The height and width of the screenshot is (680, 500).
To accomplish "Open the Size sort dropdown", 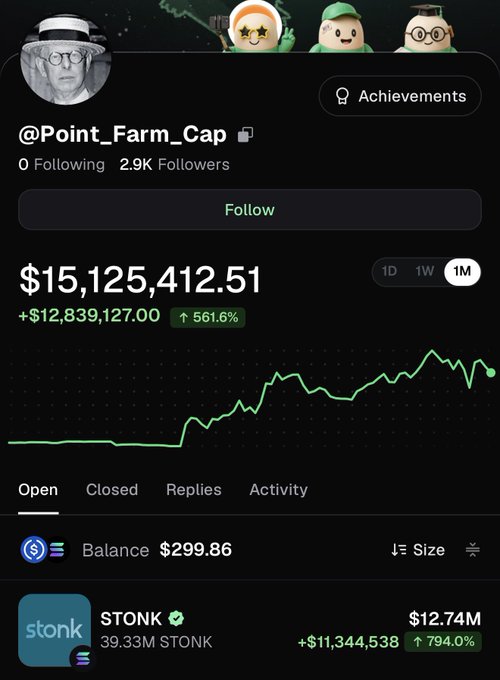I will 418,550.
